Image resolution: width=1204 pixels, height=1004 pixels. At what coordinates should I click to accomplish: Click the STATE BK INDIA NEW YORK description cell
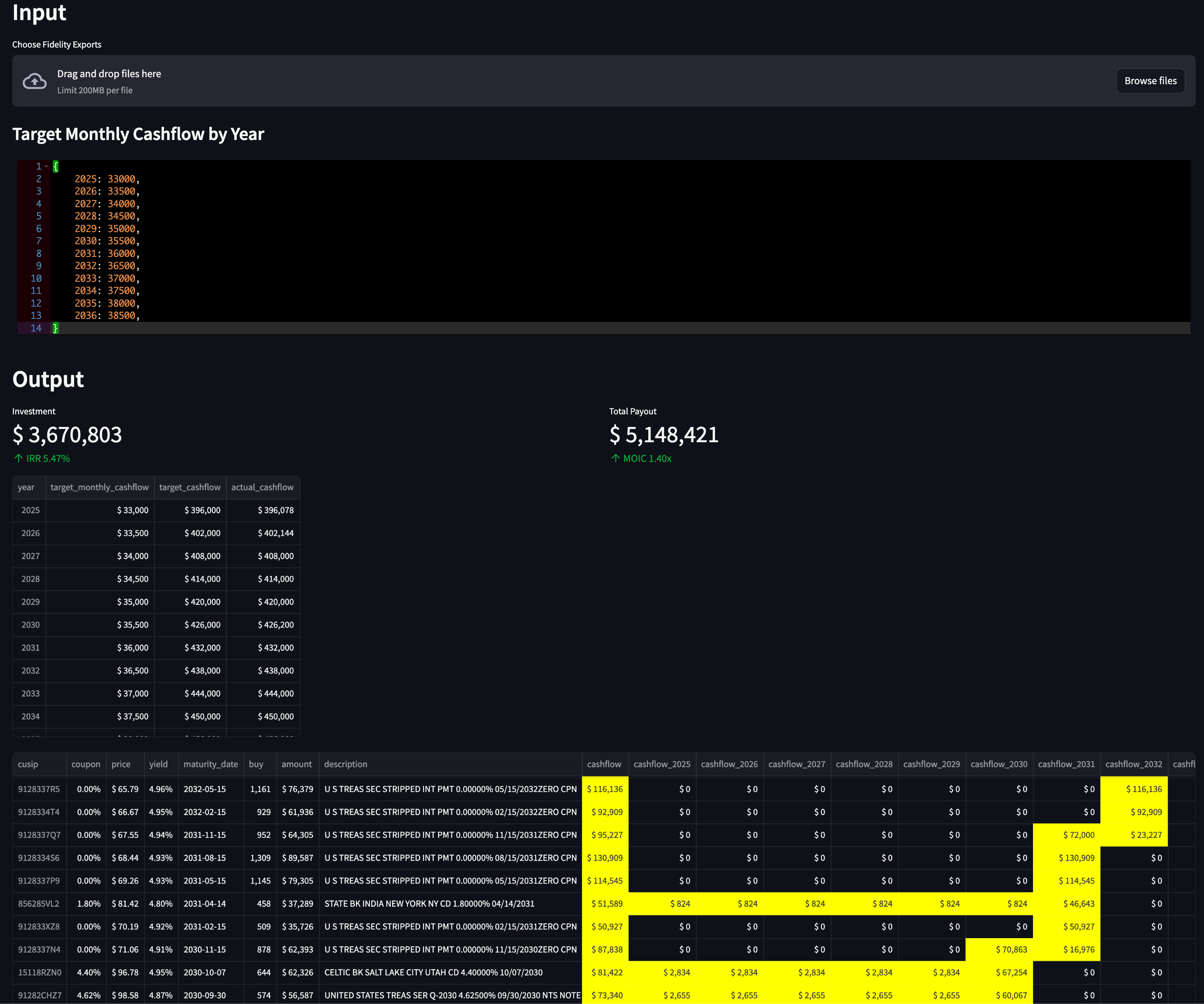[x=450, y=904]
